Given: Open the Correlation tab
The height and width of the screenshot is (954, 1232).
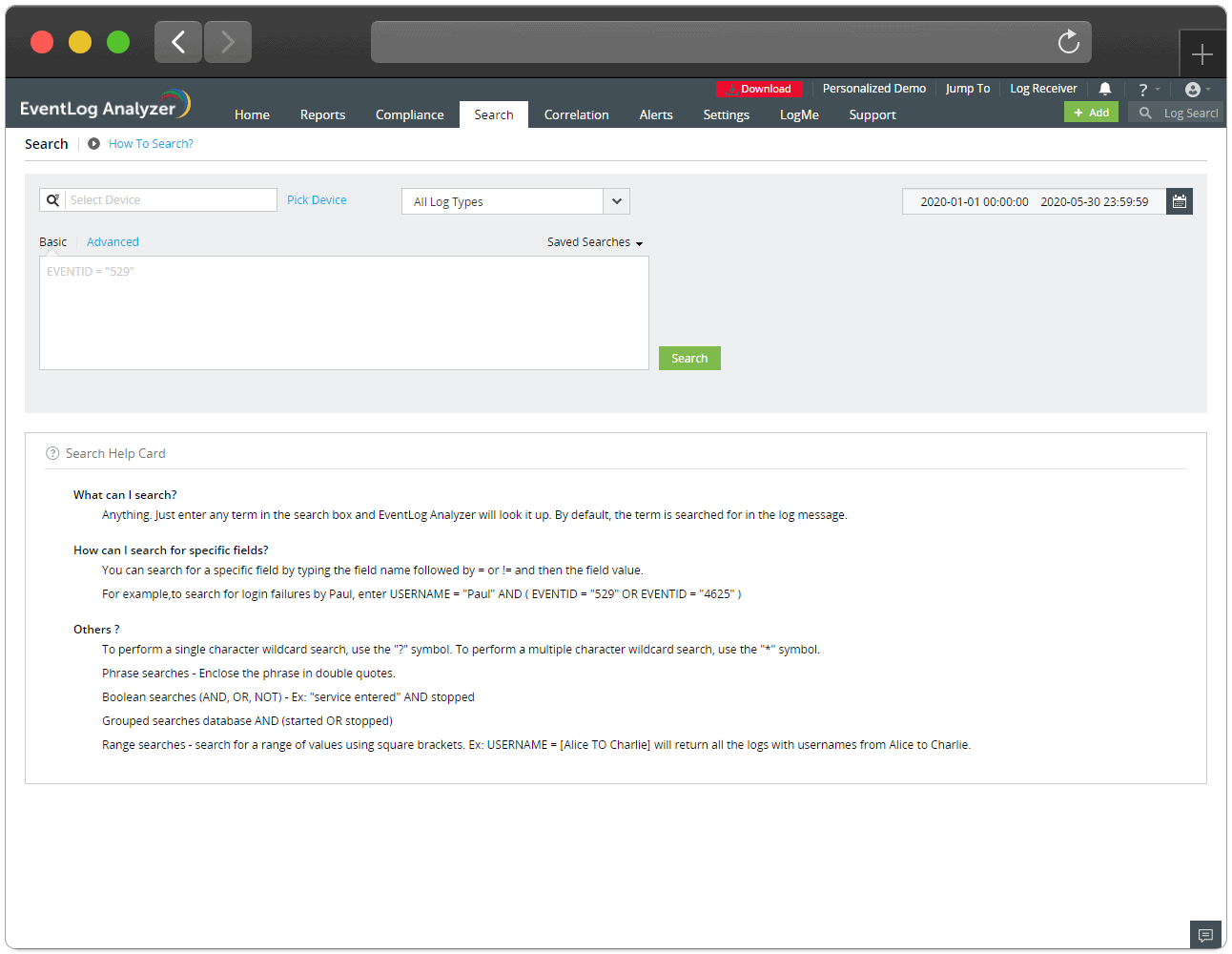Looking at the screenshot, I should 576,114.
